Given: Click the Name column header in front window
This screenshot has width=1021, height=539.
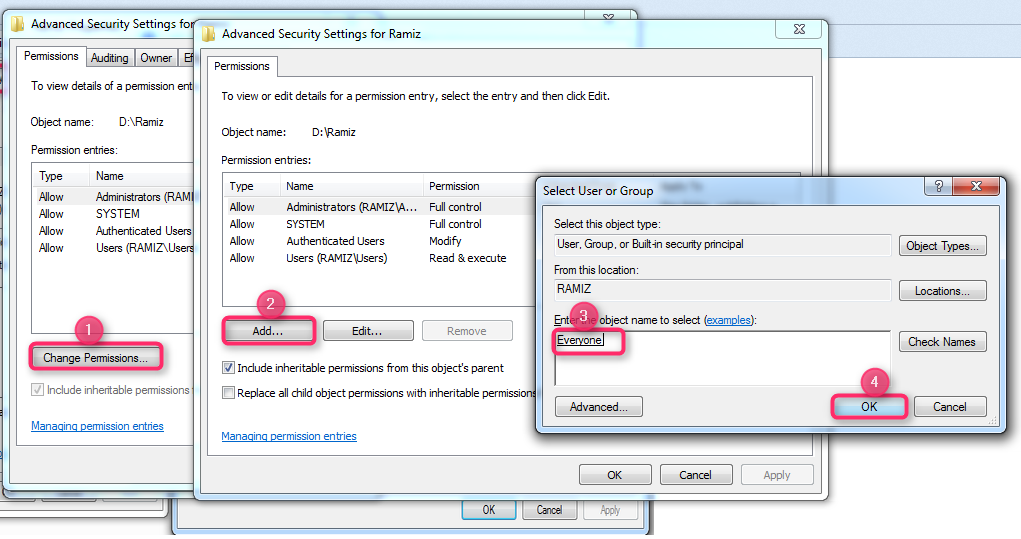Looking at the screenshot, I should tap(352, 186).
